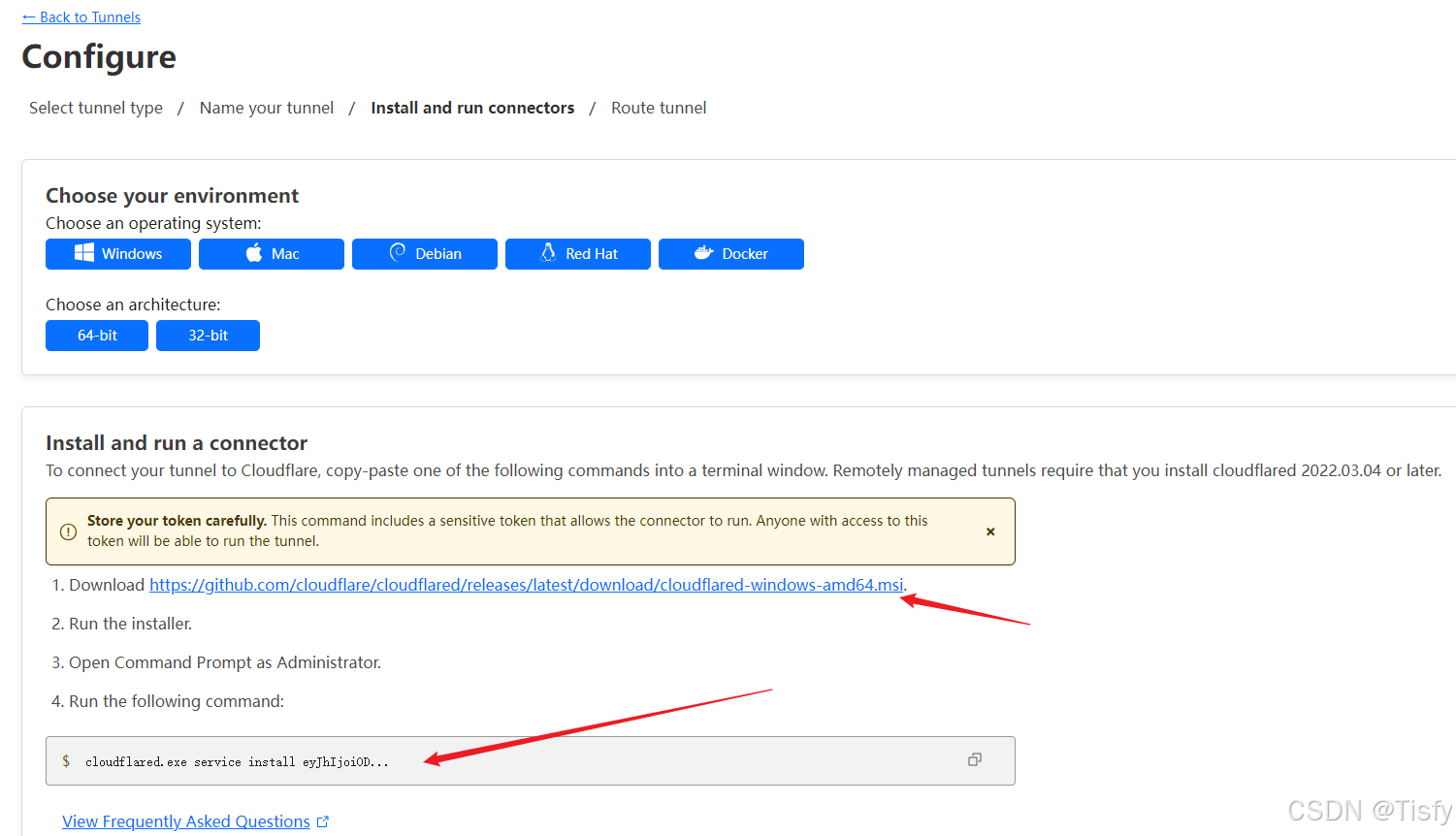Open the cloudflared MSI download link
1456x836 pixels.
click(526, 585)
